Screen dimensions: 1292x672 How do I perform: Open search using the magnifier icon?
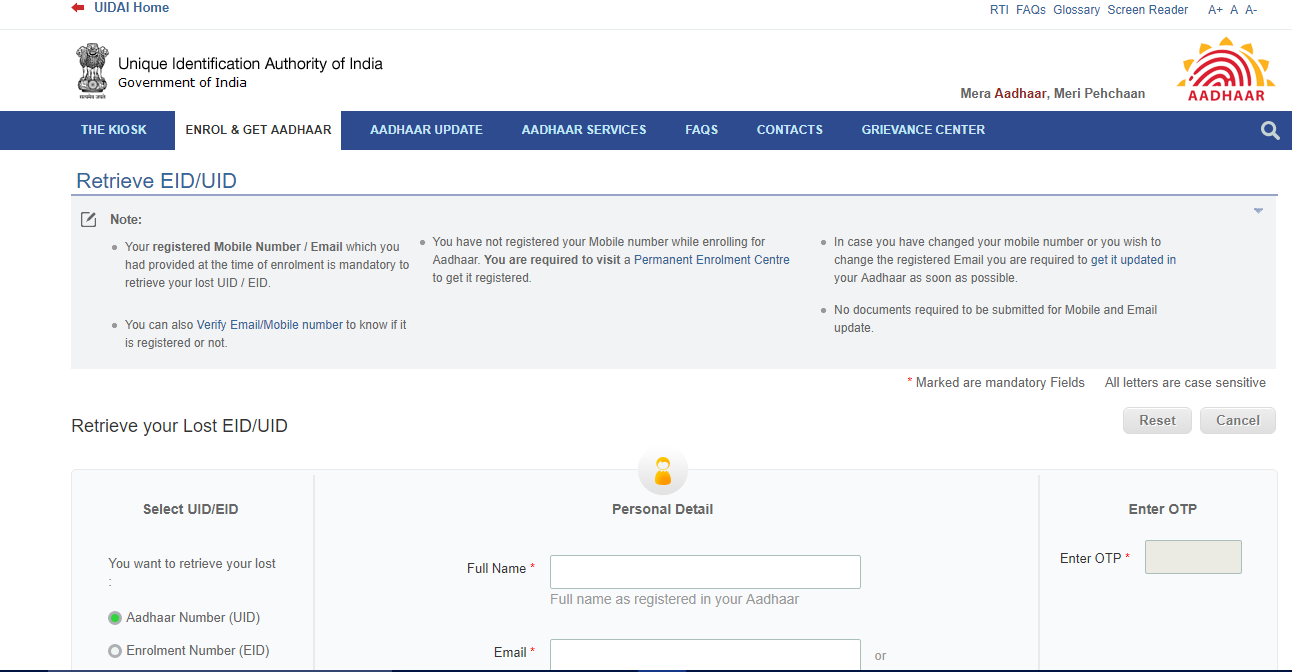pos(1269,130)
